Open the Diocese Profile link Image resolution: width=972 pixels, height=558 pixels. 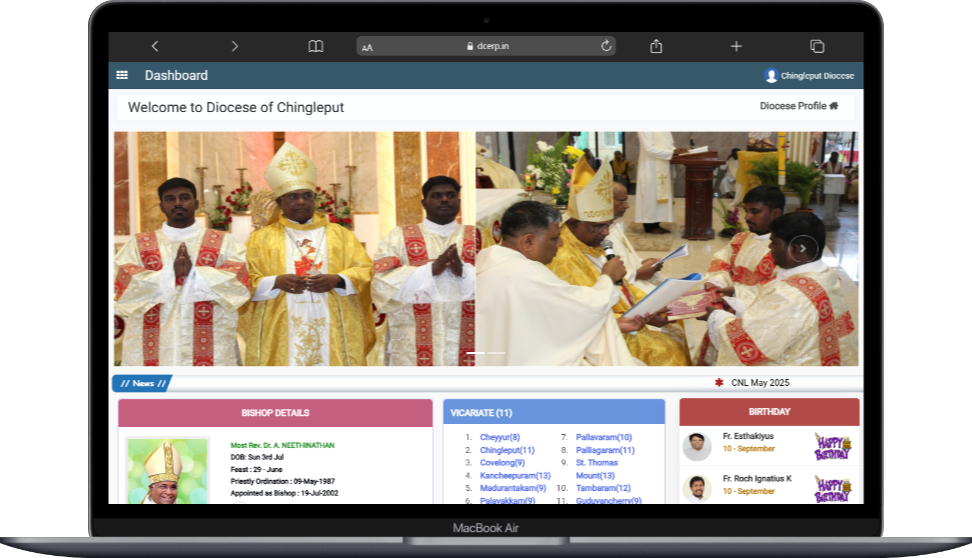click(798, 106)
